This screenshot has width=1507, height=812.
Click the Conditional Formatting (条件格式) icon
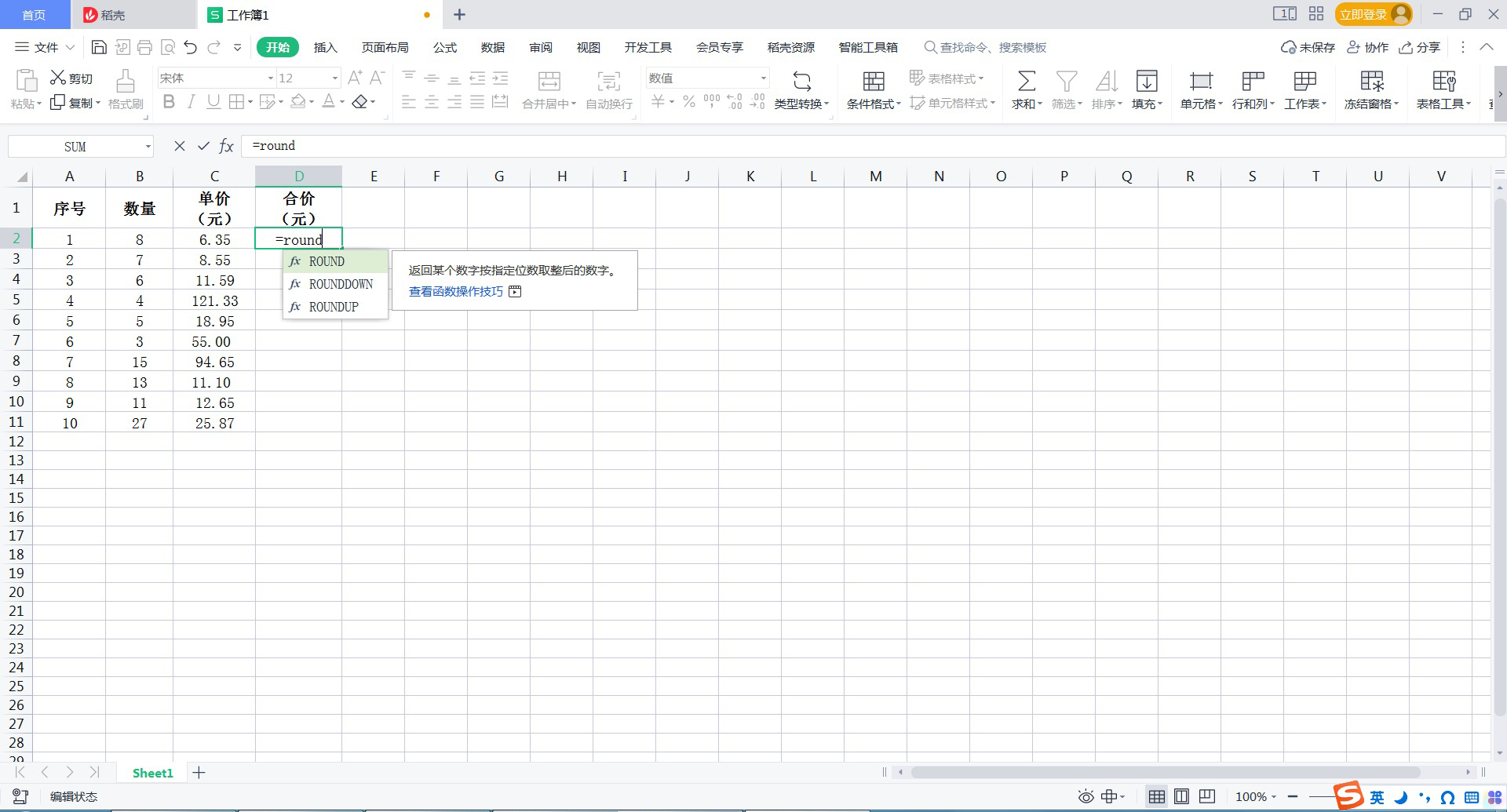click(x=873, y=82)
